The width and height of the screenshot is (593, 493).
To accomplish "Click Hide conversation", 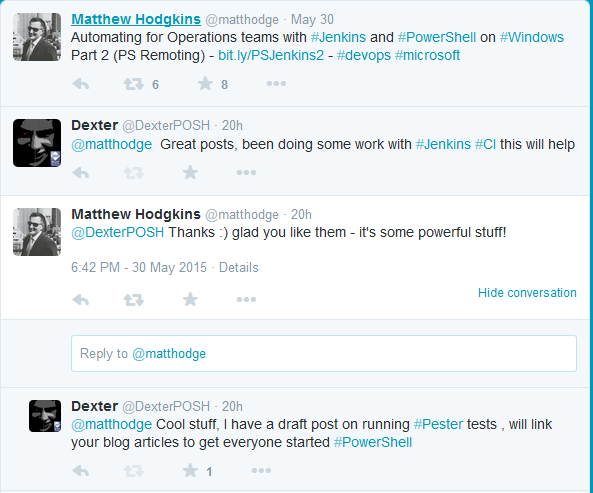I will [527, 293].
